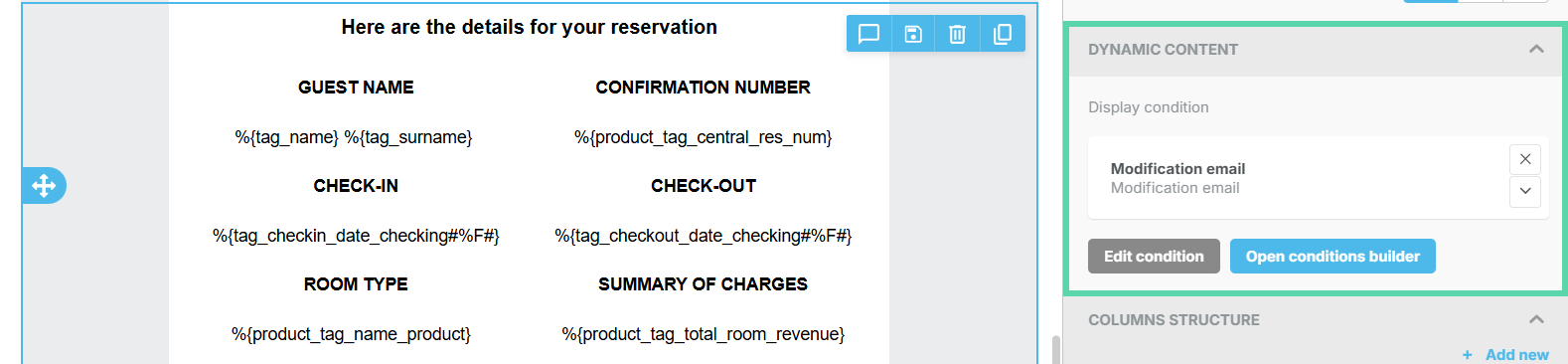Click the checkout date merge tag
The height and width of the screenshot is (364, 1568).
(704, 236)
